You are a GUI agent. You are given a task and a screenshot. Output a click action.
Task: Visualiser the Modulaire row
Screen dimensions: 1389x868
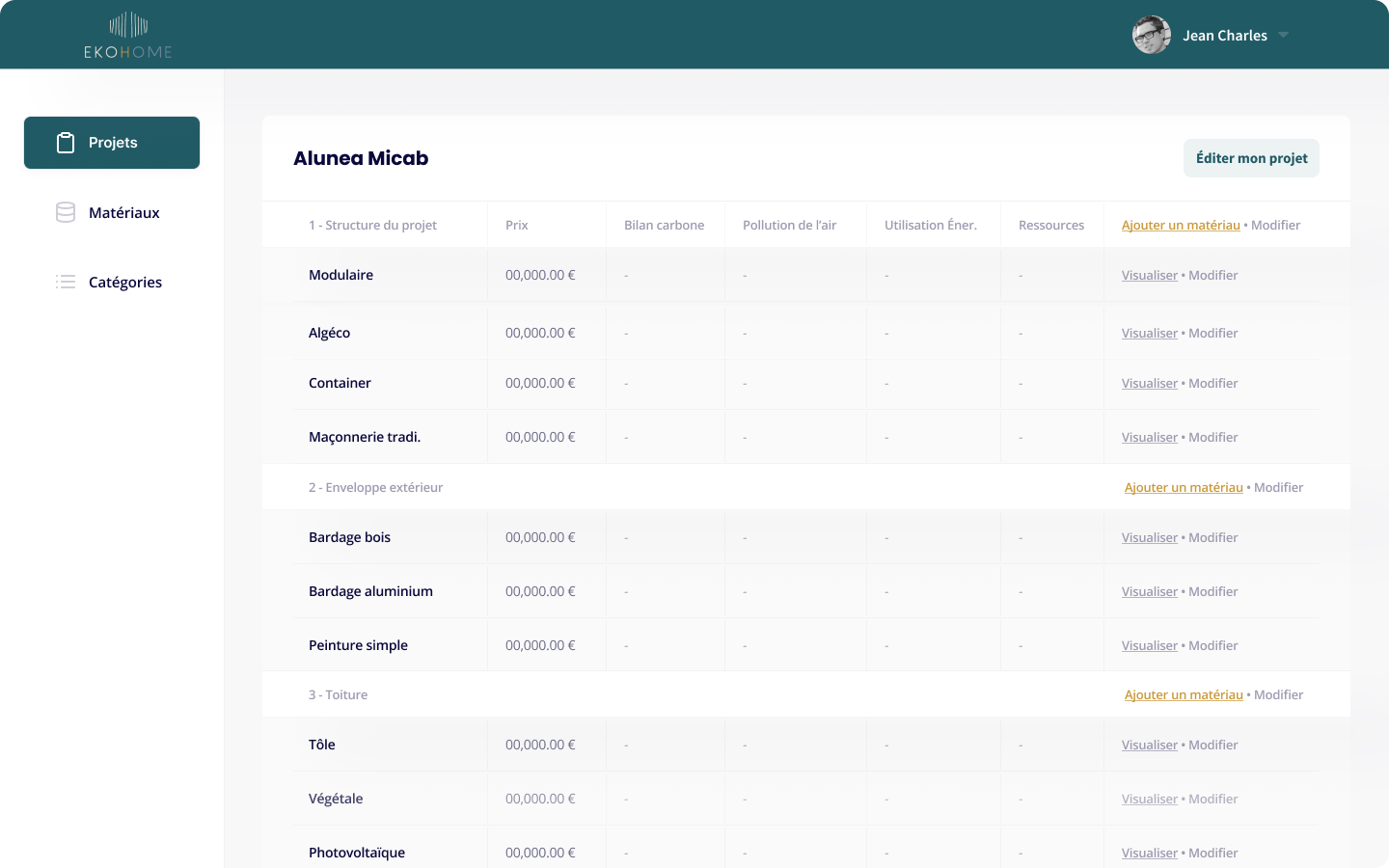point(1149,275)
